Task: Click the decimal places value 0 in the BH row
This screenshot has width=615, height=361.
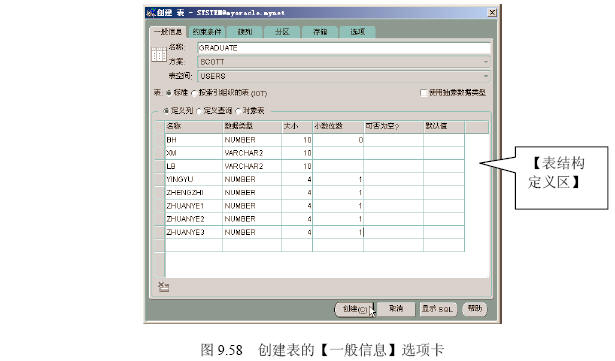Action: (x=338, y=140)
